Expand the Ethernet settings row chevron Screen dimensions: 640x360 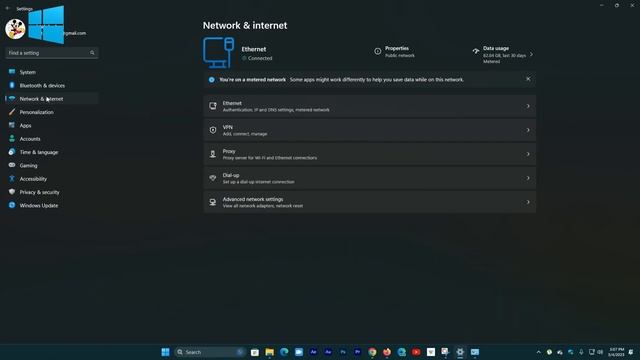point(528,106)
